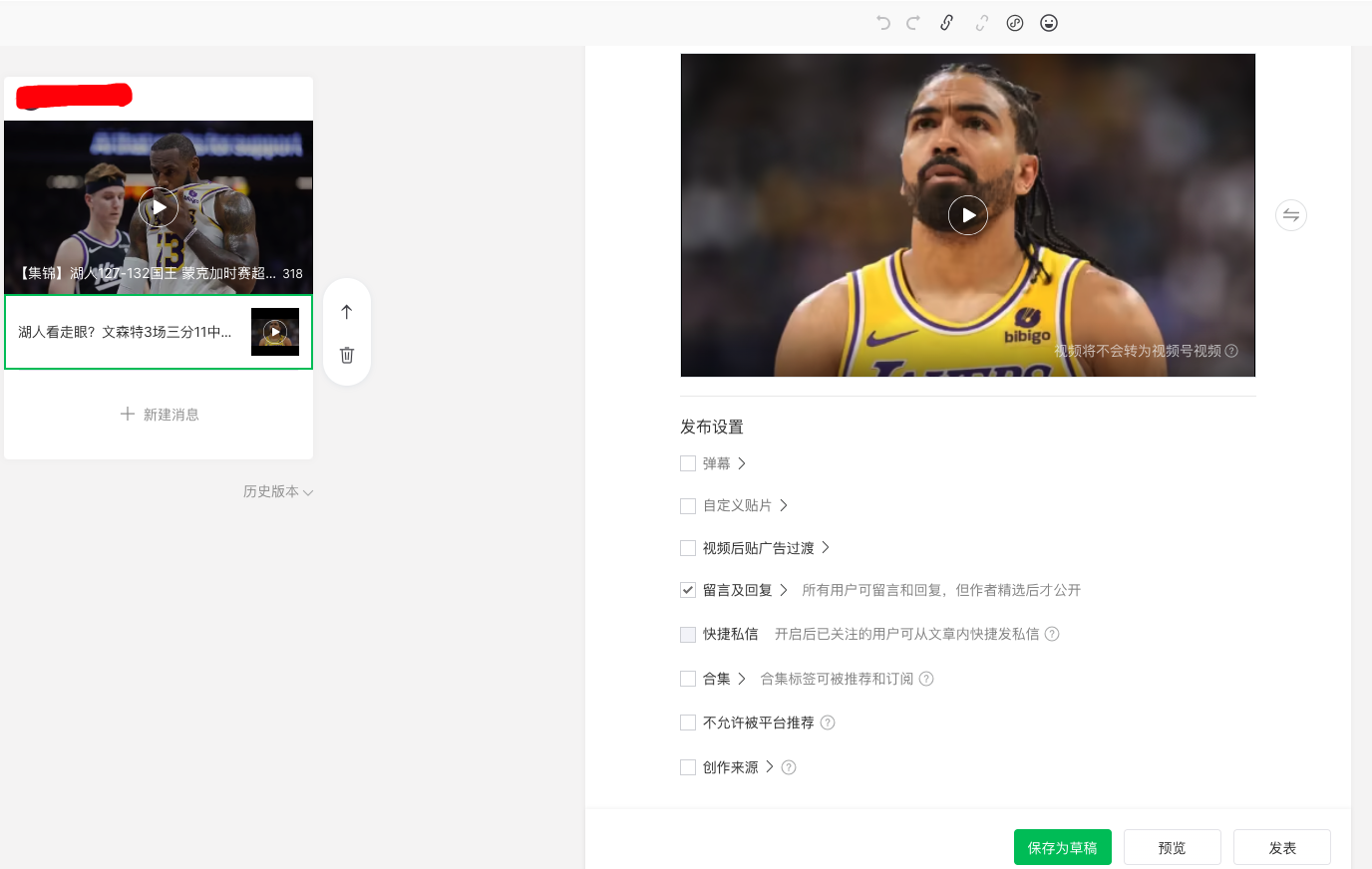Viewport: 1372px width, 869px height.
Task: Click the replace video swap icon
Action: pyautogui.click(x=1291, y=215)
